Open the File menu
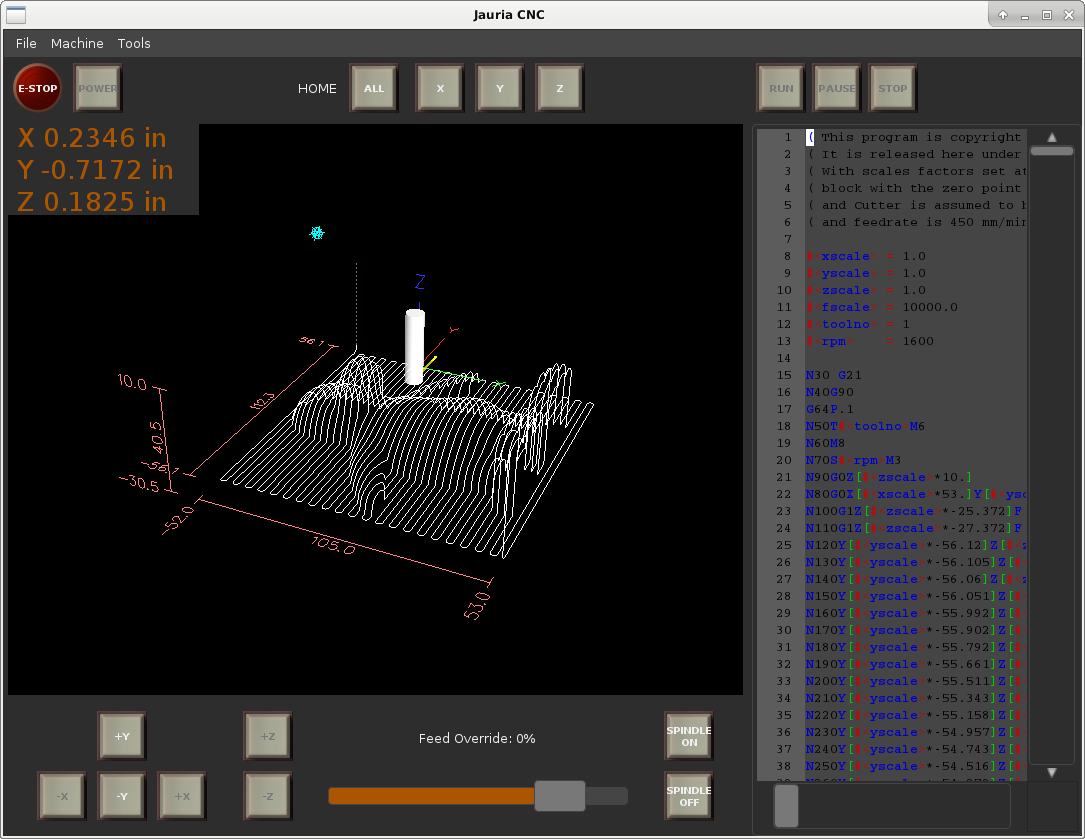This screenshot has width=1085, height=839. (x=26, y=43)
